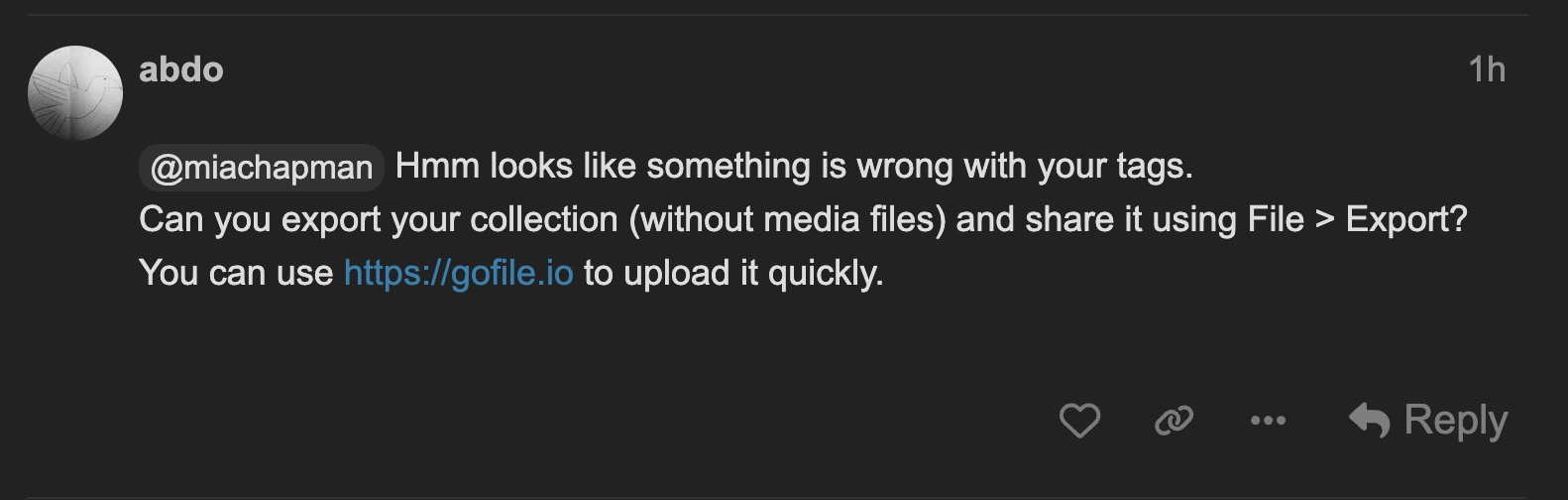The width and height of the screenshot is (1568, 500).
Task: Open the https://gofile.io link
Action: (x=458, y=273)
